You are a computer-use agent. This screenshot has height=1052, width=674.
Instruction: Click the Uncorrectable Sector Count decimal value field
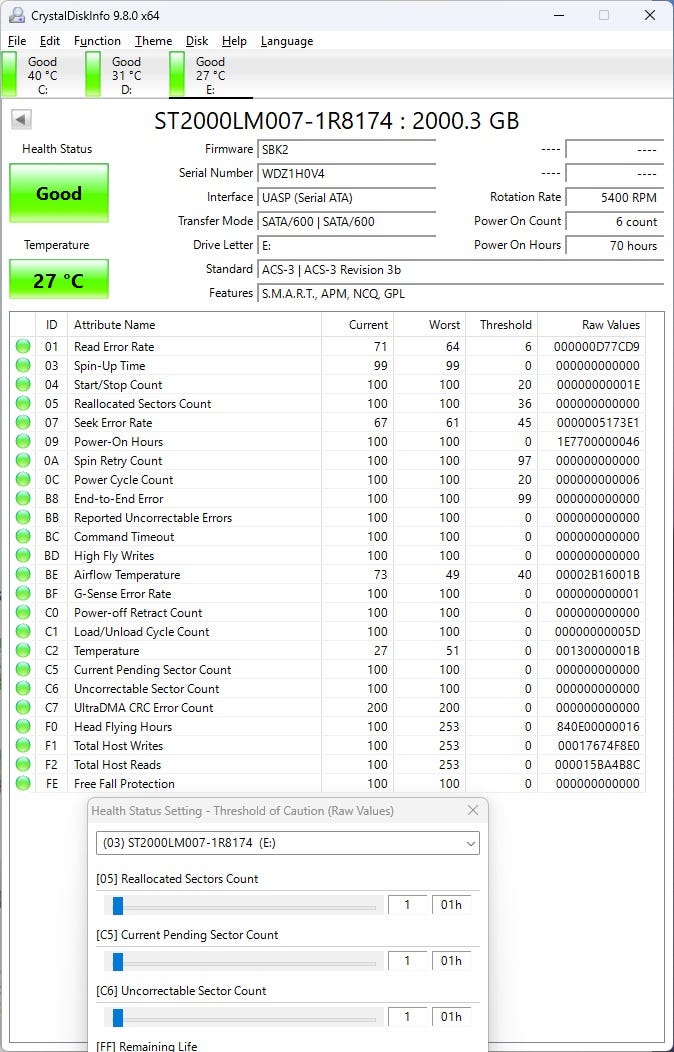tap(407, 1016)
